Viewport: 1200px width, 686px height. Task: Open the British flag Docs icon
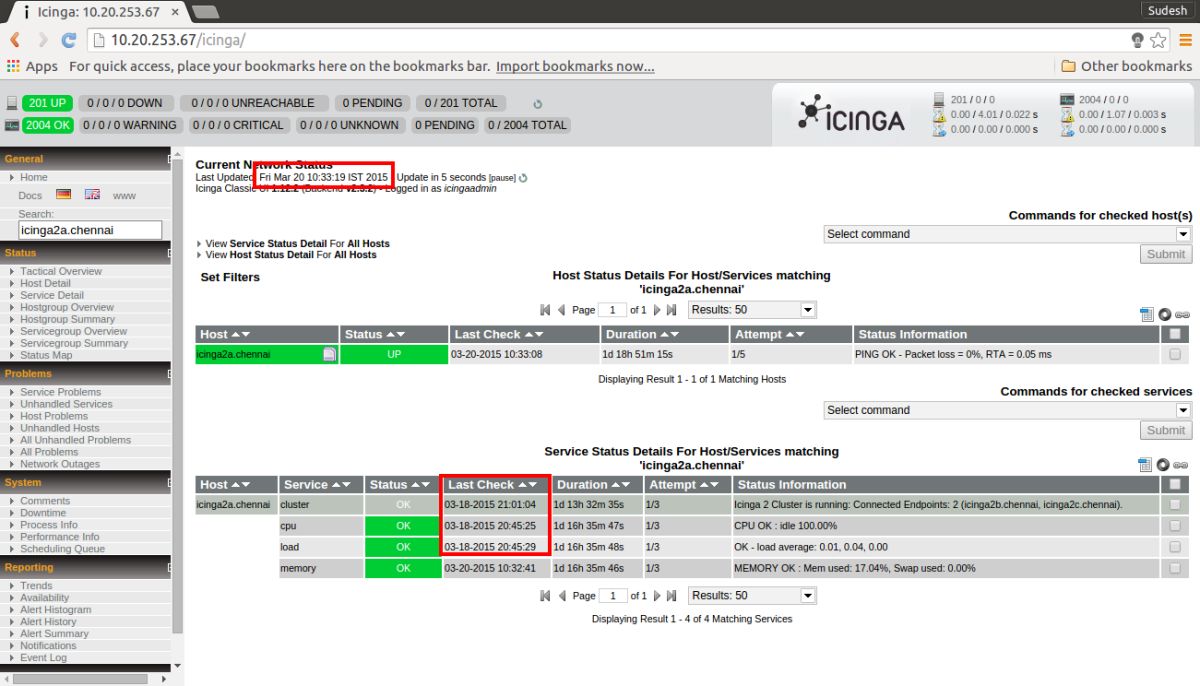point(92,195)
